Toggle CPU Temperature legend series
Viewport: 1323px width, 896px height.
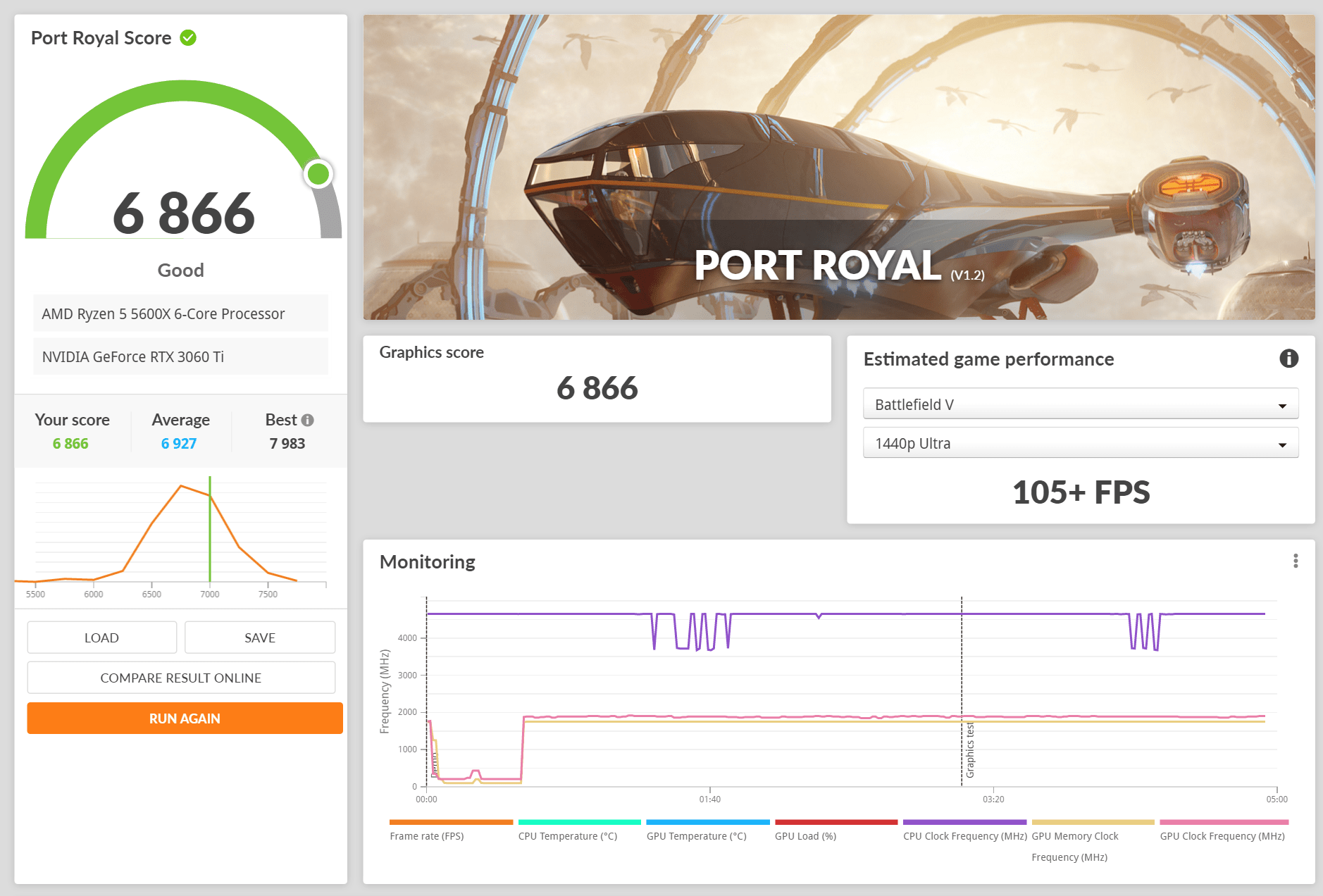[x=567, y=836]
